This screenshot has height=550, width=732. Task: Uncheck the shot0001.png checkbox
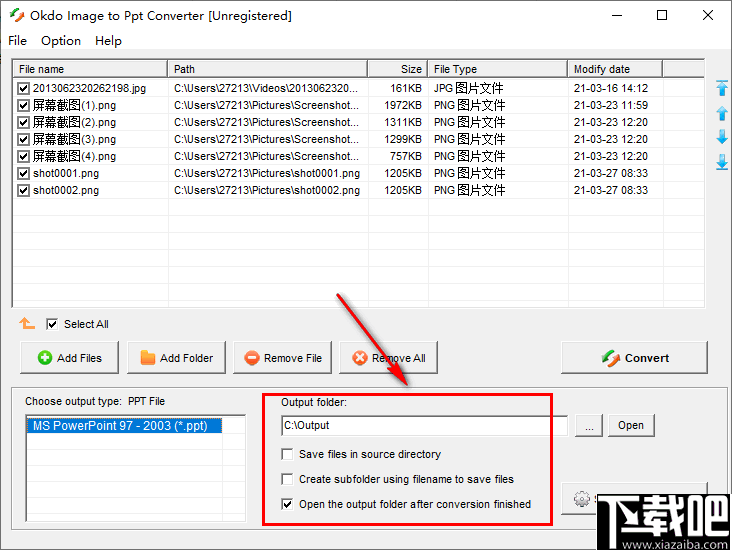click(x=23, y=174)
